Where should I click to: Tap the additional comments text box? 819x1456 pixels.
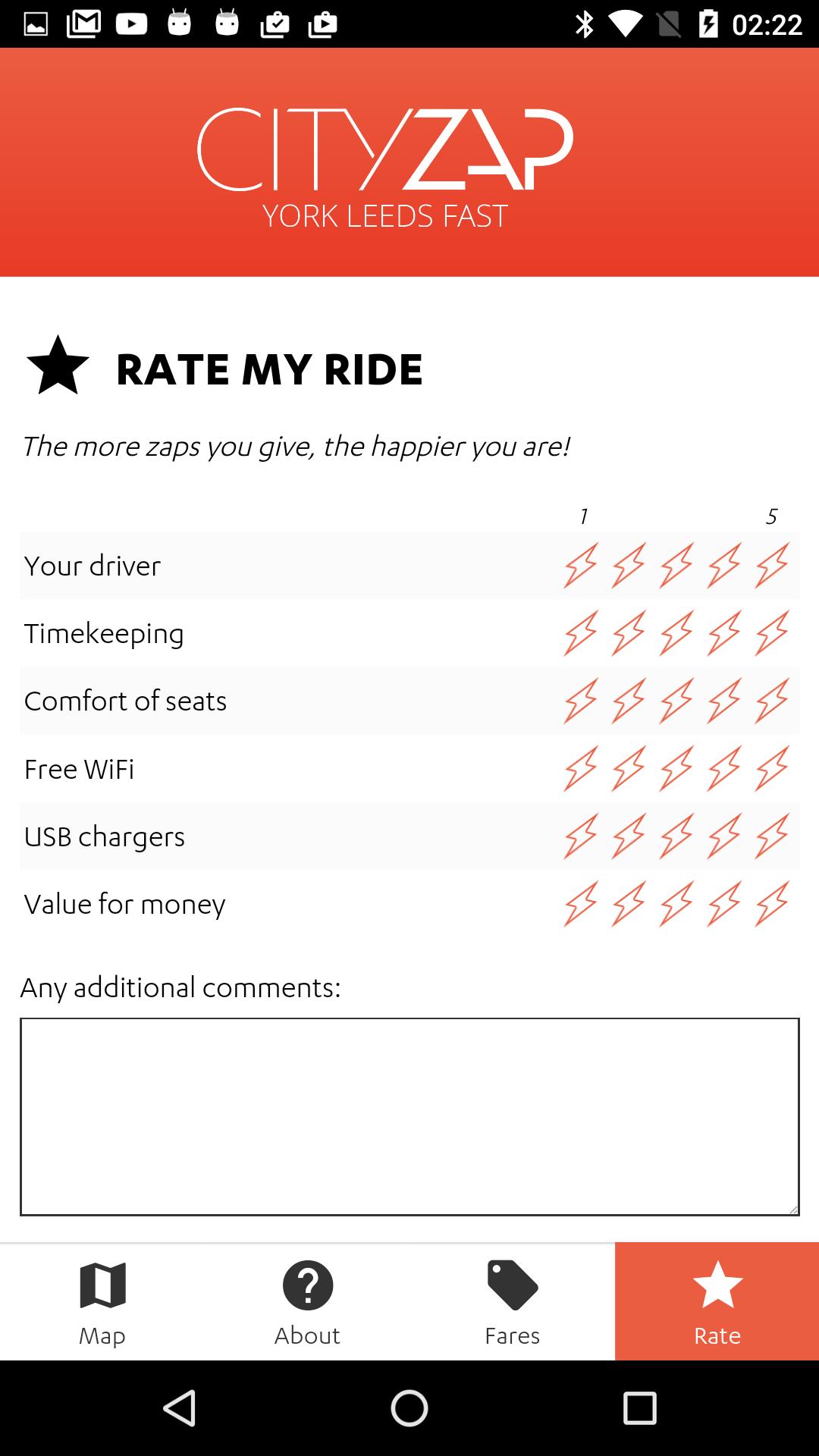409,1116
